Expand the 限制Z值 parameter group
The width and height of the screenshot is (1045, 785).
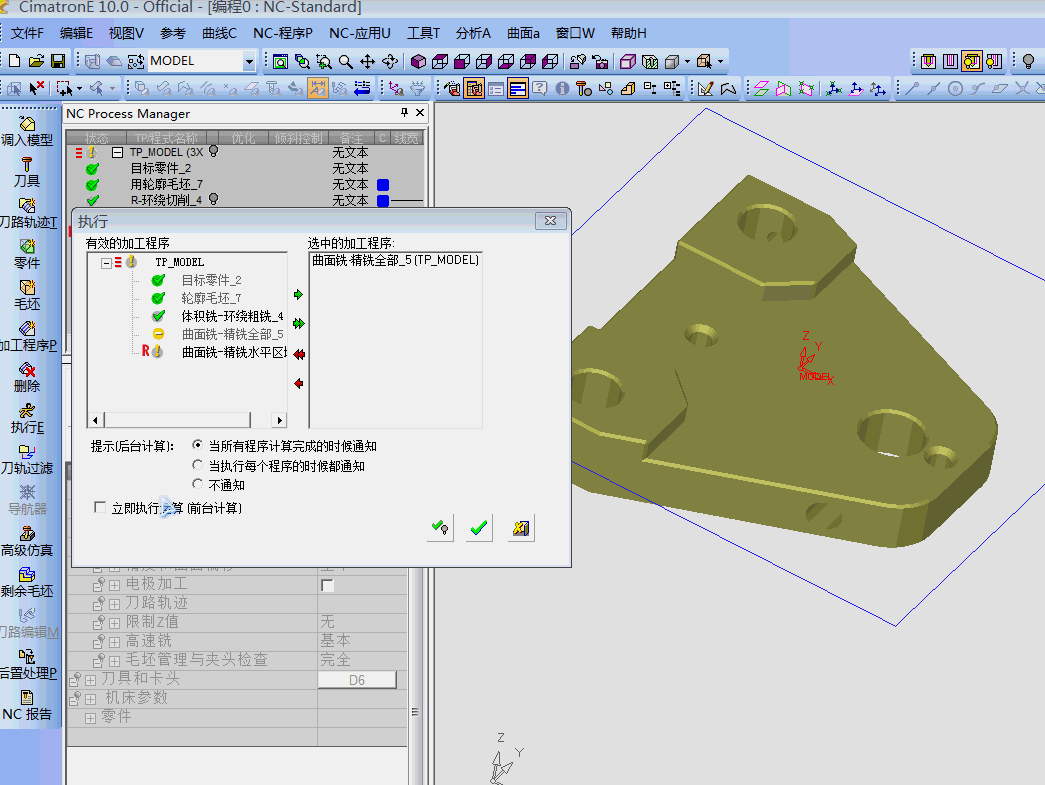[115, 623]
